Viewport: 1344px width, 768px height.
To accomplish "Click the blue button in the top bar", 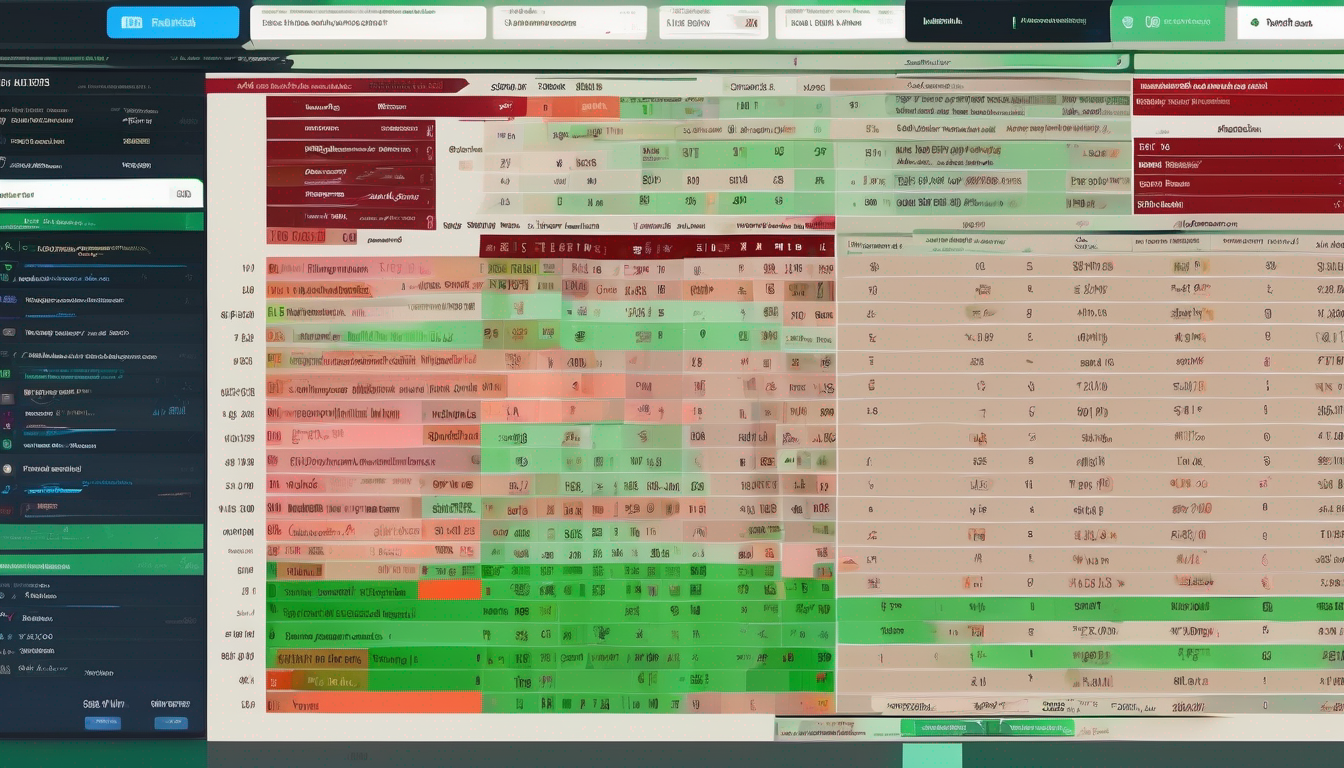I will pos(173,22).
